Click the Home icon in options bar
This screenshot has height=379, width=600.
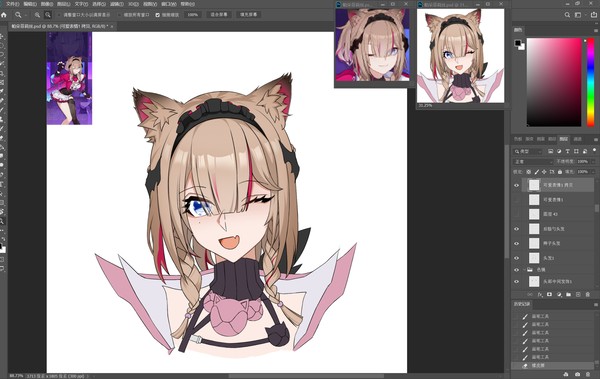tap(4, 15)
